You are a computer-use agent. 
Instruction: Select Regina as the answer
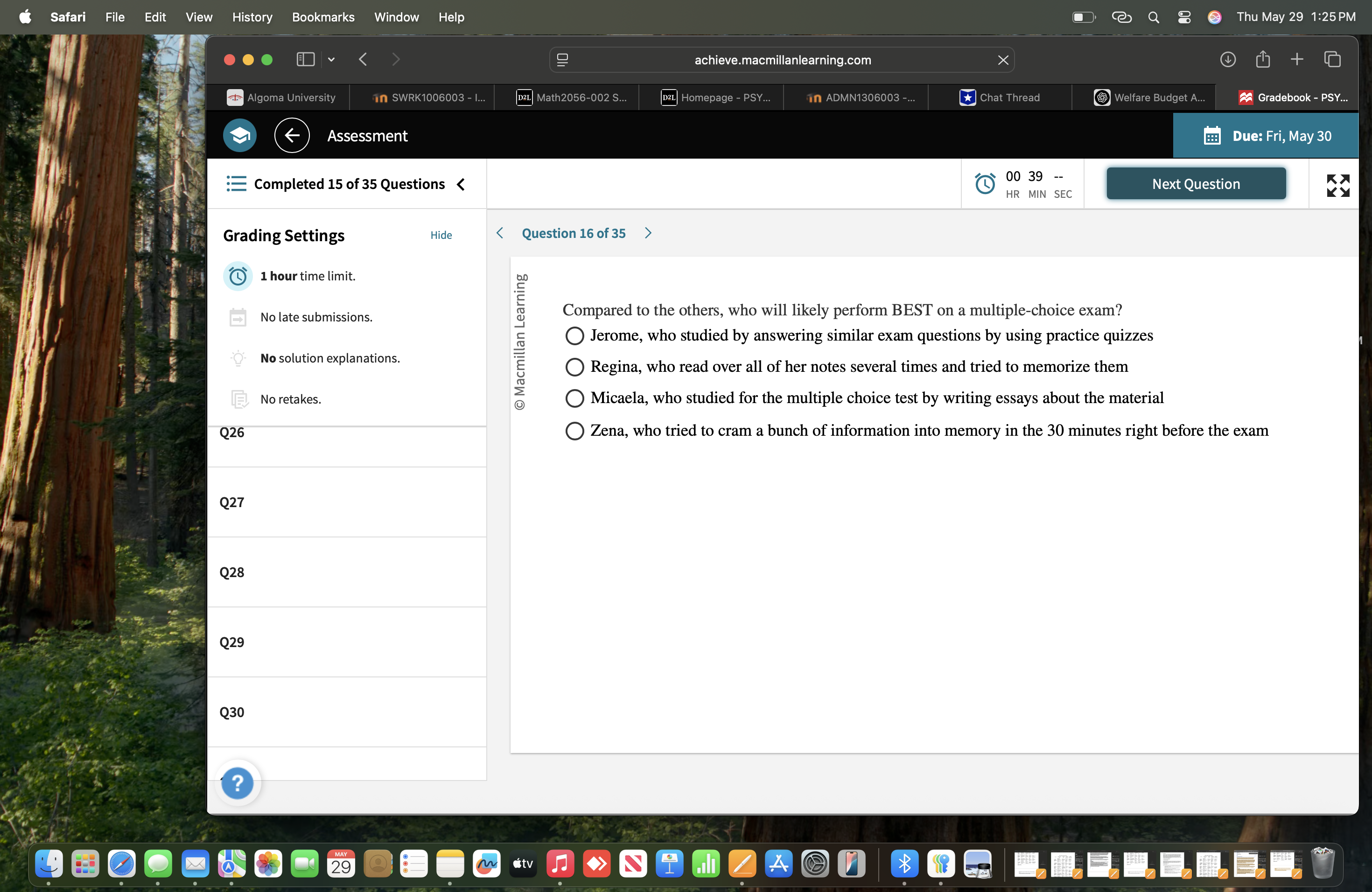pos(574,367)
